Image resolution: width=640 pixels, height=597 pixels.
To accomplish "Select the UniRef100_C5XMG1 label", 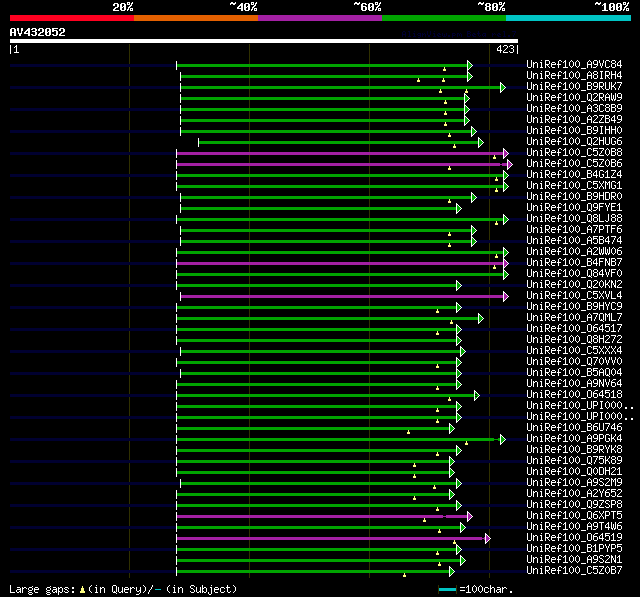I will (x=574, y=186).
